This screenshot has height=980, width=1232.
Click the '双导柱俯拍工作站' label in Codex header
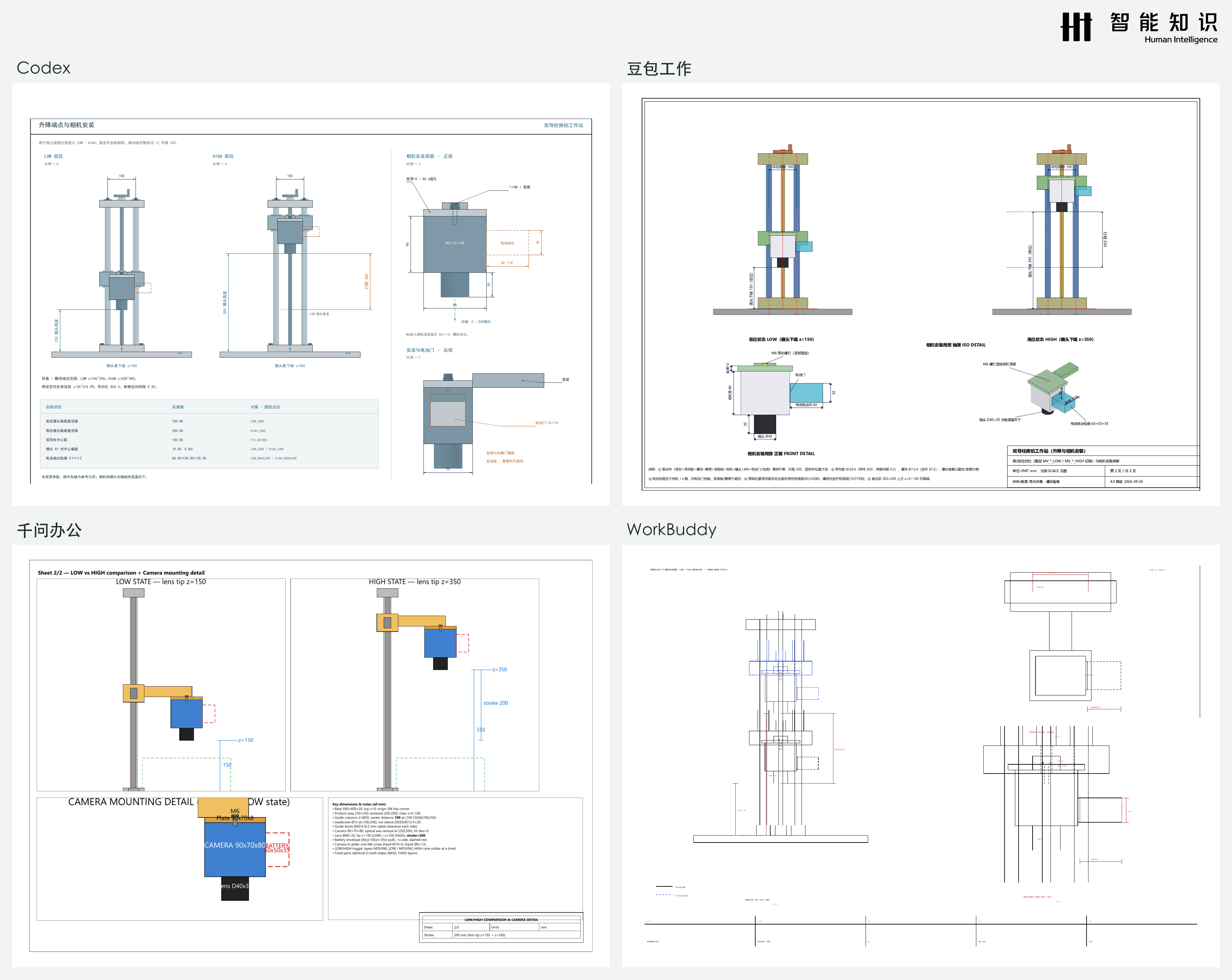563,125
